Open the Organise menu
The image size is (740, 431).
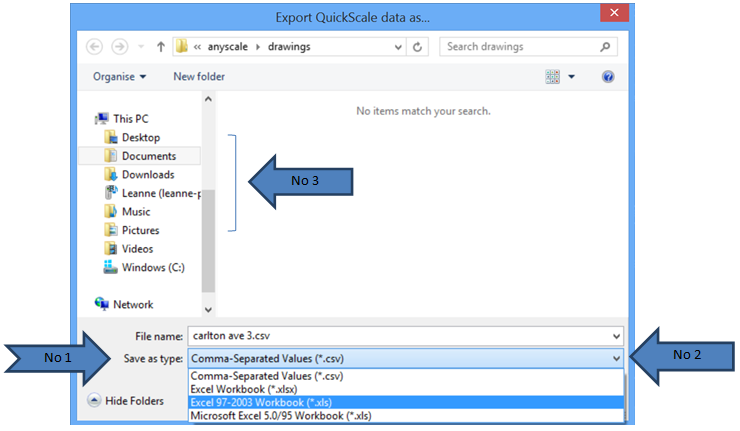coord(120,77)
